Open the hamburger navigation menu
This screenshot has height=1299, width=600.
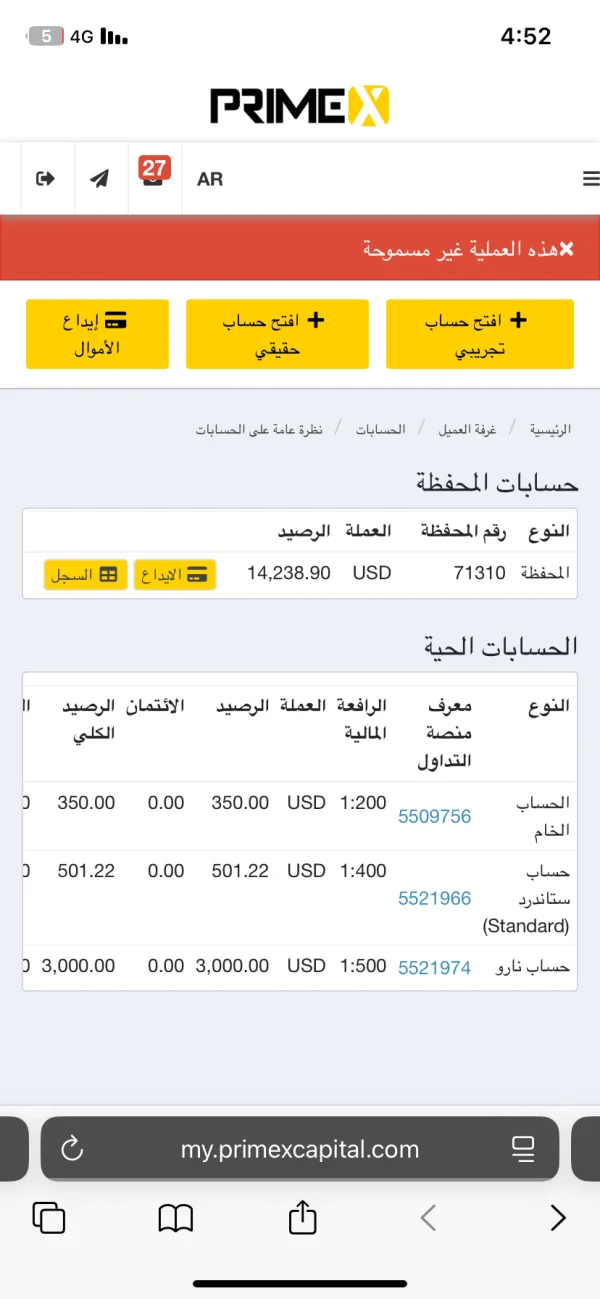click(590, 179)
